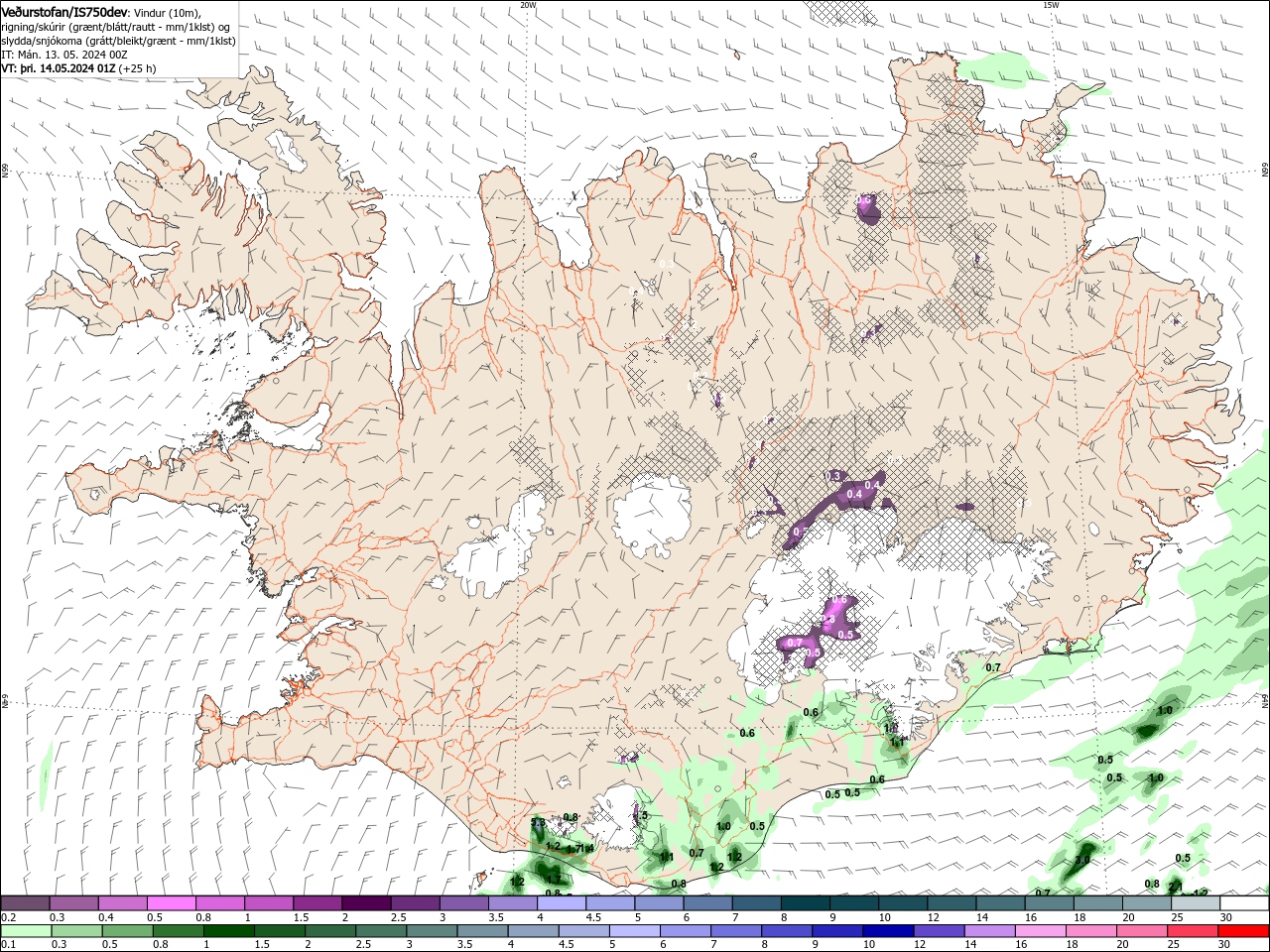Click the violet 12–14 lower legend swatch
Screen dimensions: 1270x952
[938, 931]
